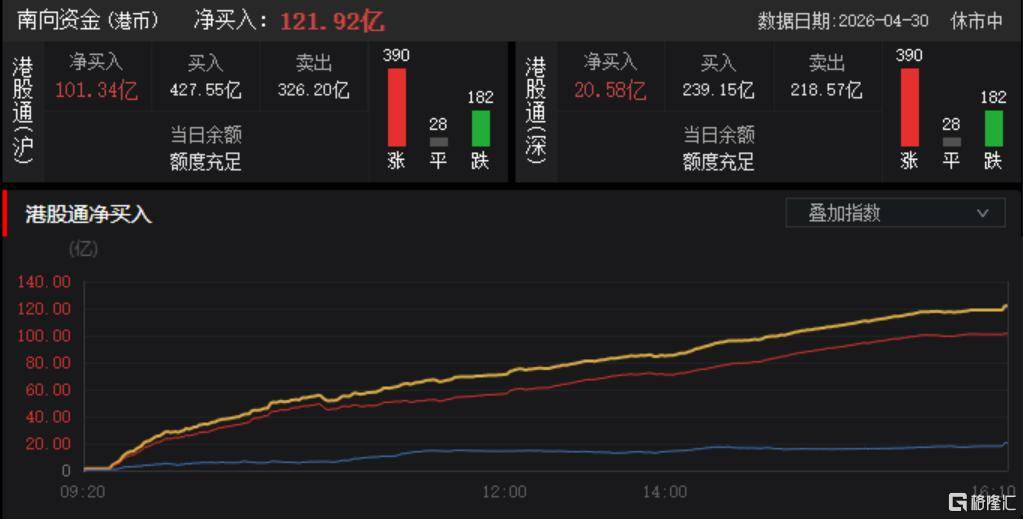Image resolution: width=1023 pixels, height=519 pixels.
Task: Click the chevron arrow in 叠加指数 box
Action: (983, 213)
